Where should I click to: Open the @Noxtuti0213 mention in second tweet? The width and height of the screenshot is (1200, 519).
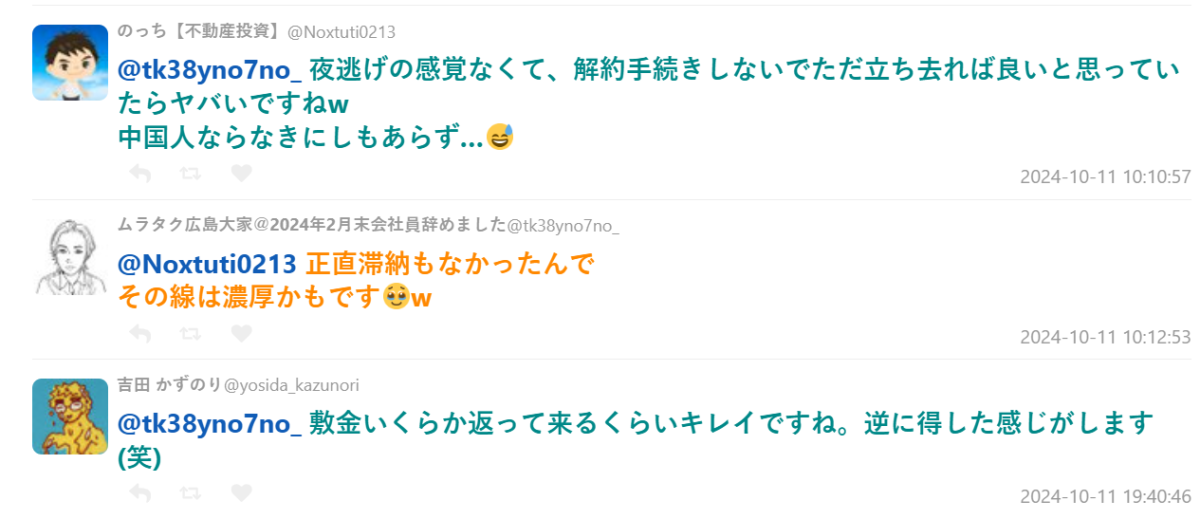coord(207,264)
